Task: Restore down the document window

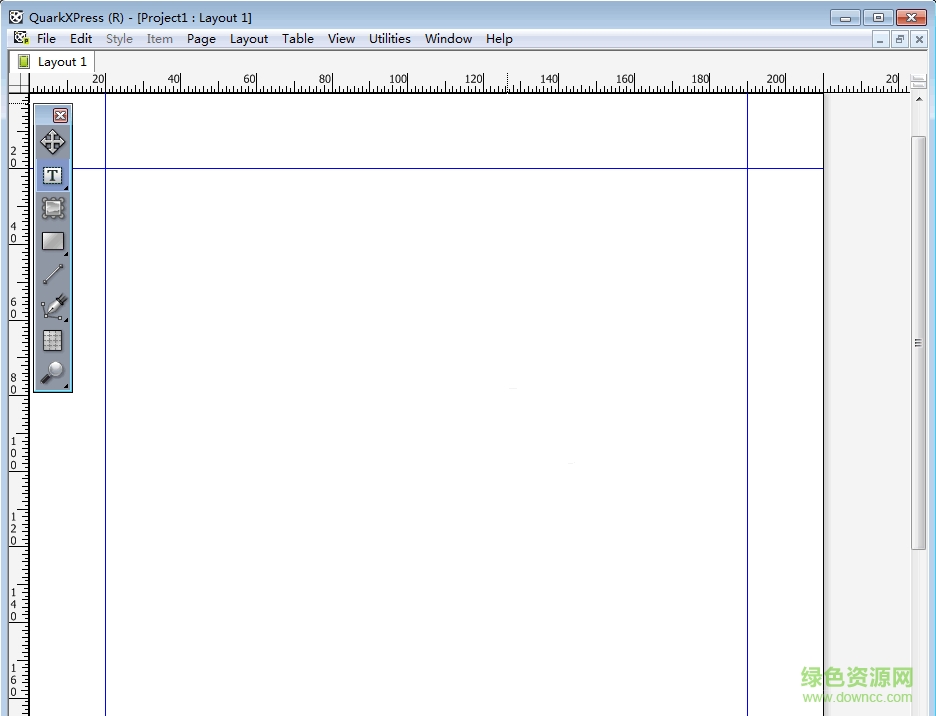Action: [x=900, y=39]
